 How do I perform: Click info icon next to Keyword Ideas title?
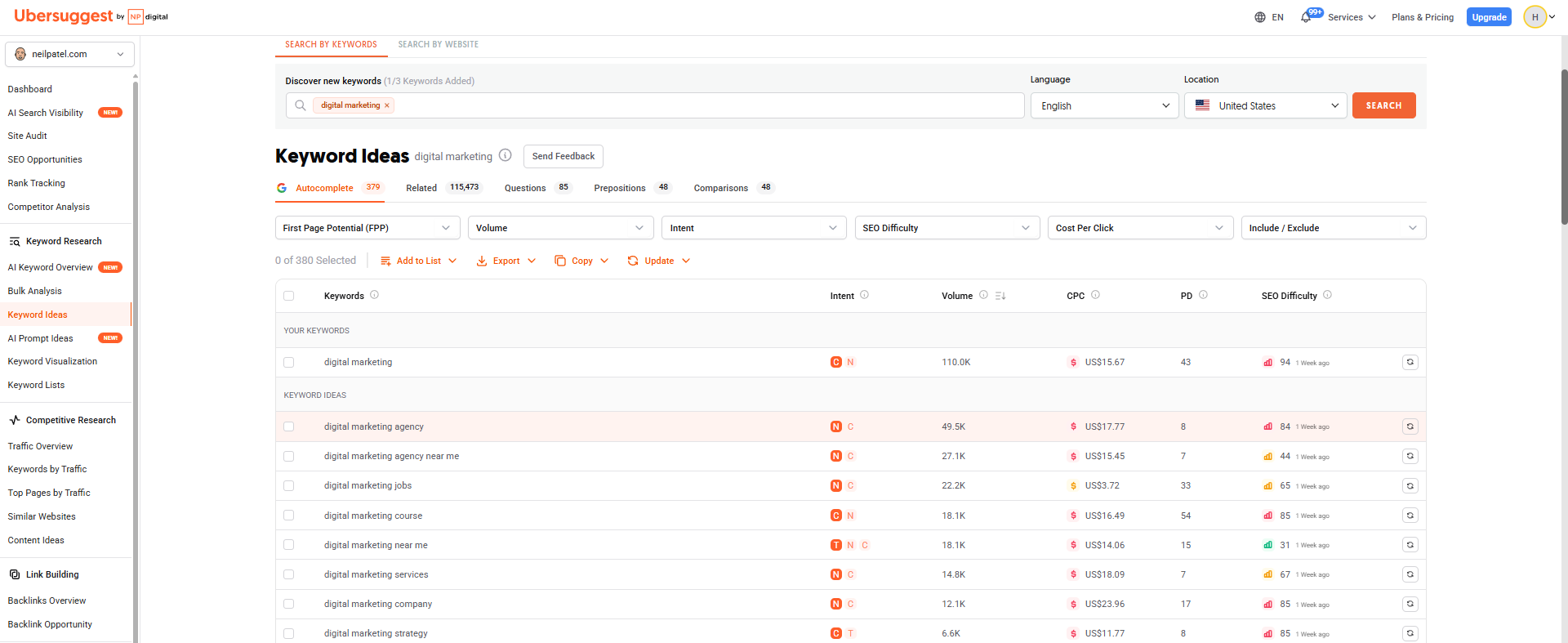pyautogui.click(x=506, y=155)
